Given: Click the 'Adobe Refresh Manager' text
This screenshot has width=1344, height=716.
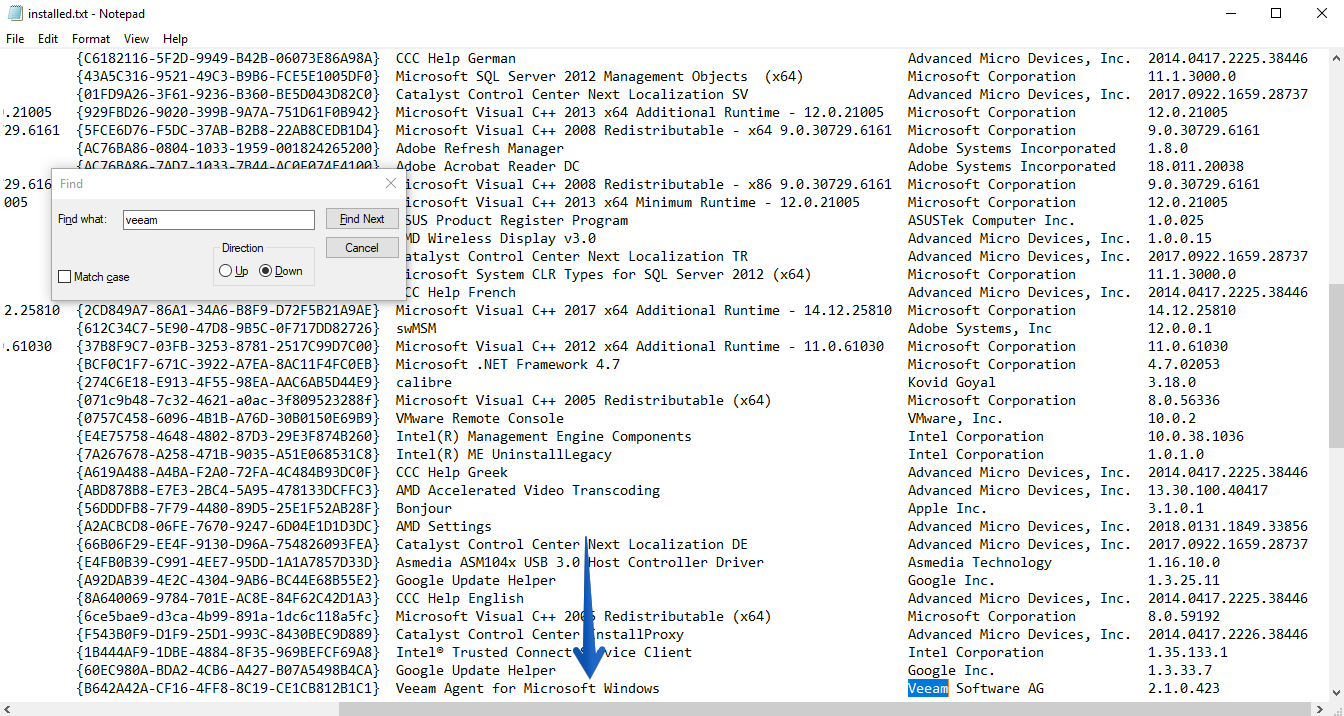Looking at the screenshot, I should [480, 148].
